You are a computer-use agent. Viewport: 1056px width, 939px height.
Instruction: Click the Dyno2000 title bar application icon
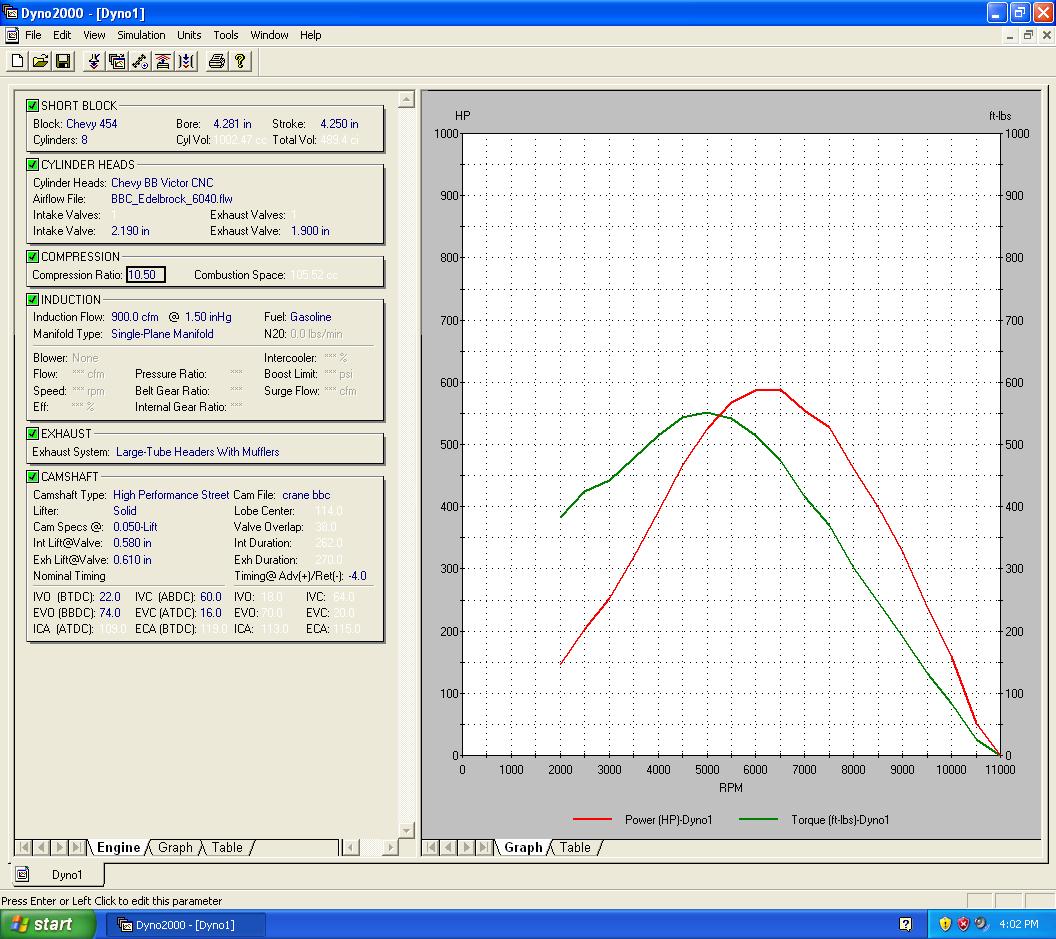click(10, 13)
